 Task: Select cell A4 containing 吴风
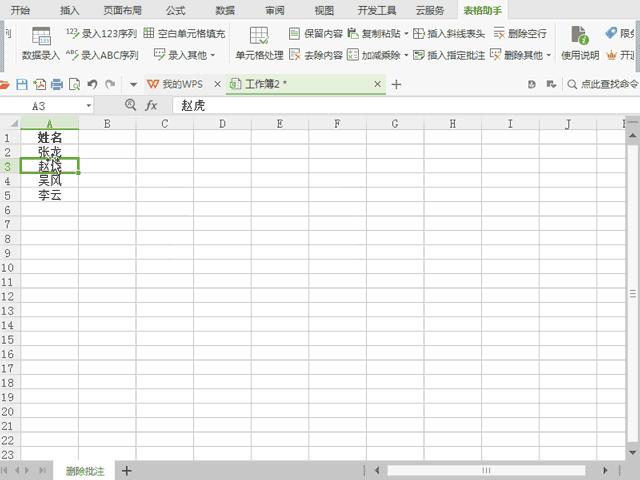tap(49, 180)
